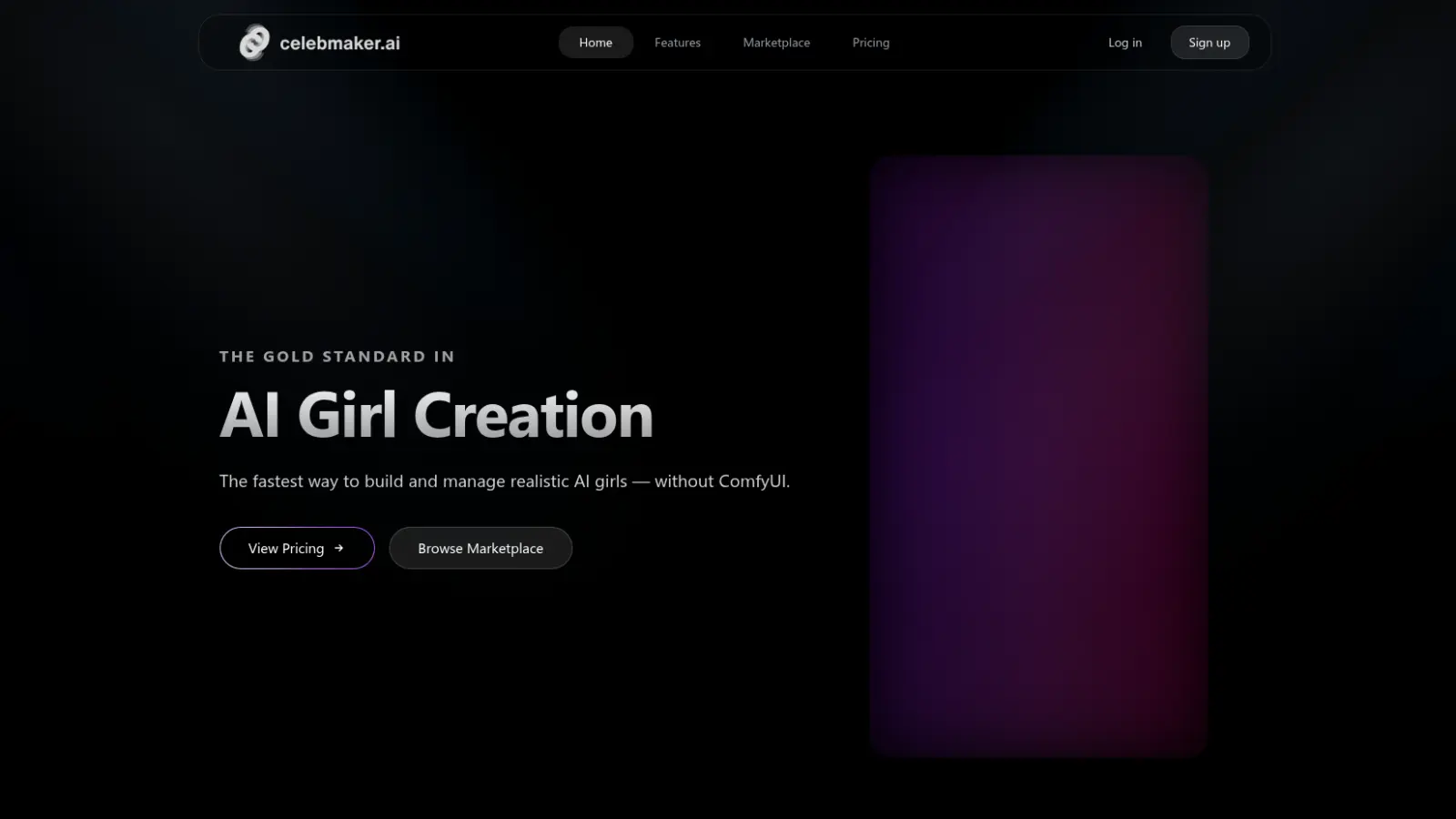Viewport: 1456px width, 819px height.
Task: Open the Features page from the navbar
Action: (x=677, y=42)
